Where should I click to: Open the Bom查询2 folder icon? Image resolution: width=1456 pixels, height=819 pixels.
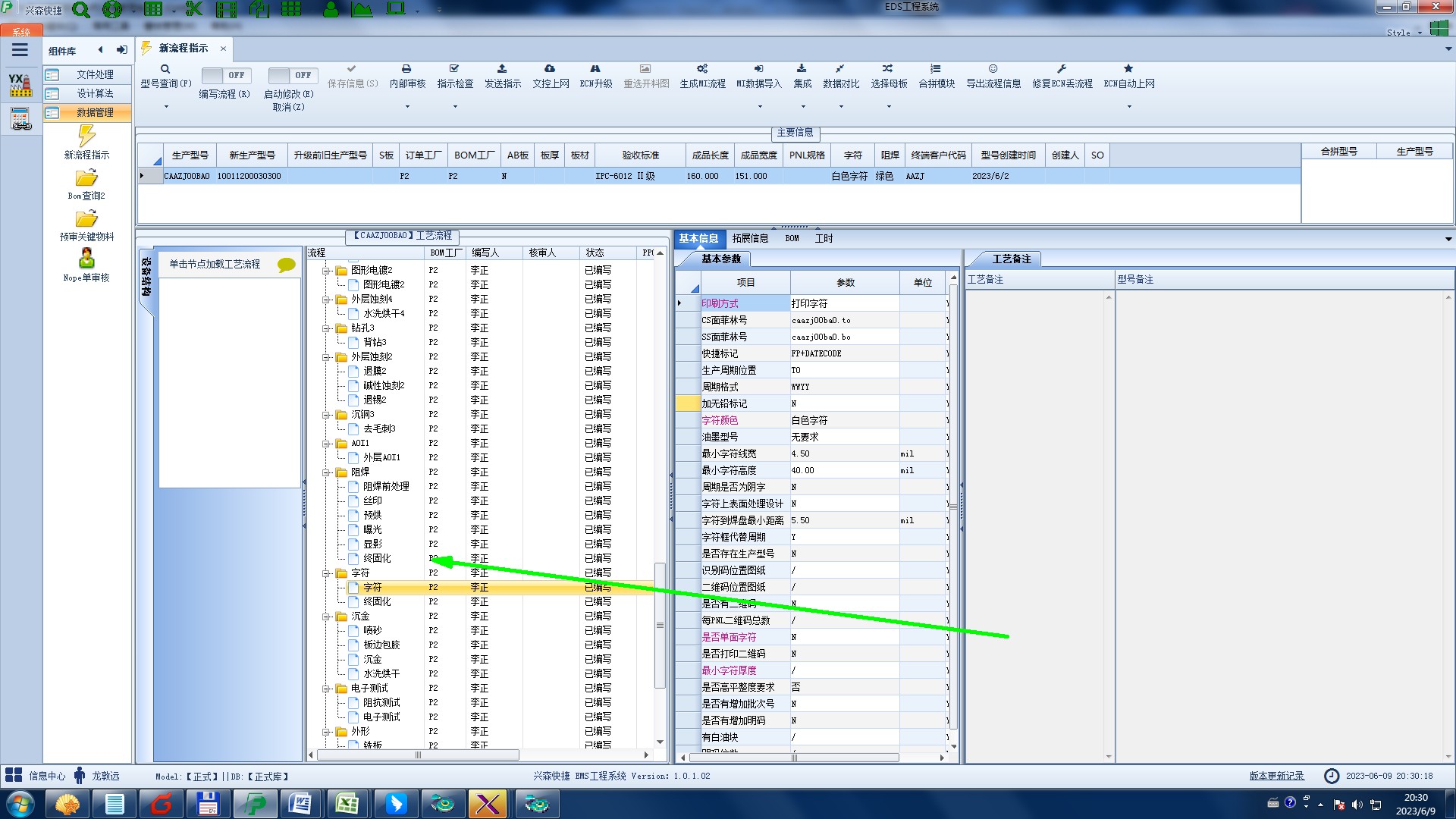coord(86,179)
